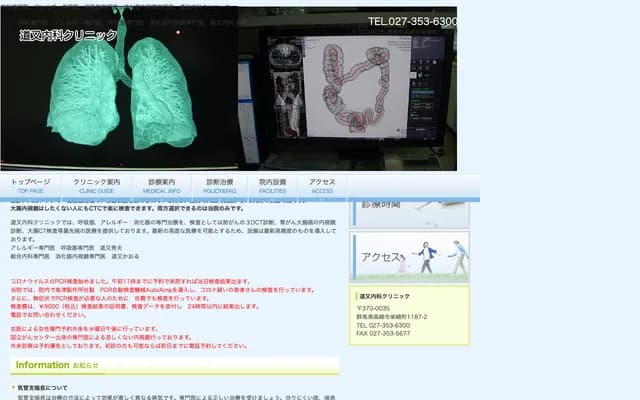
Task: Click the トップページ navigation tab
Action: tap(30, 186)
